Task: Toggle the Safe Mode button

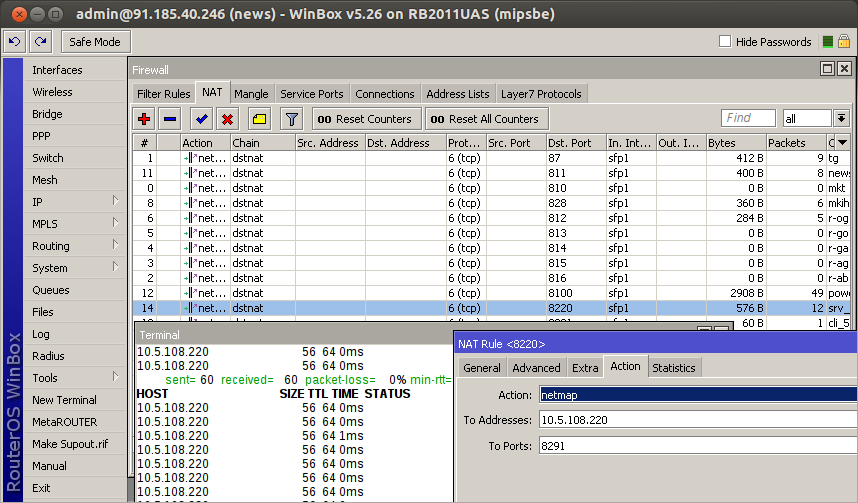Action: coord(95,42)
